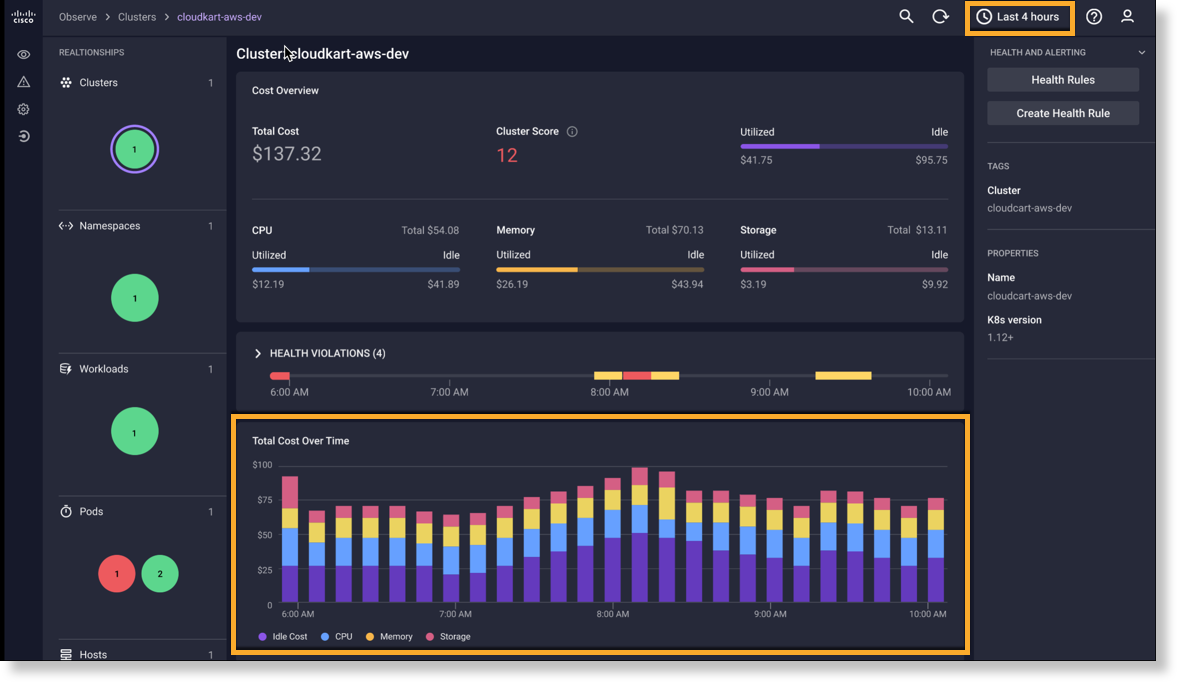Select the green Clusters health circle

pyautogui.click(x=134, y=149)
